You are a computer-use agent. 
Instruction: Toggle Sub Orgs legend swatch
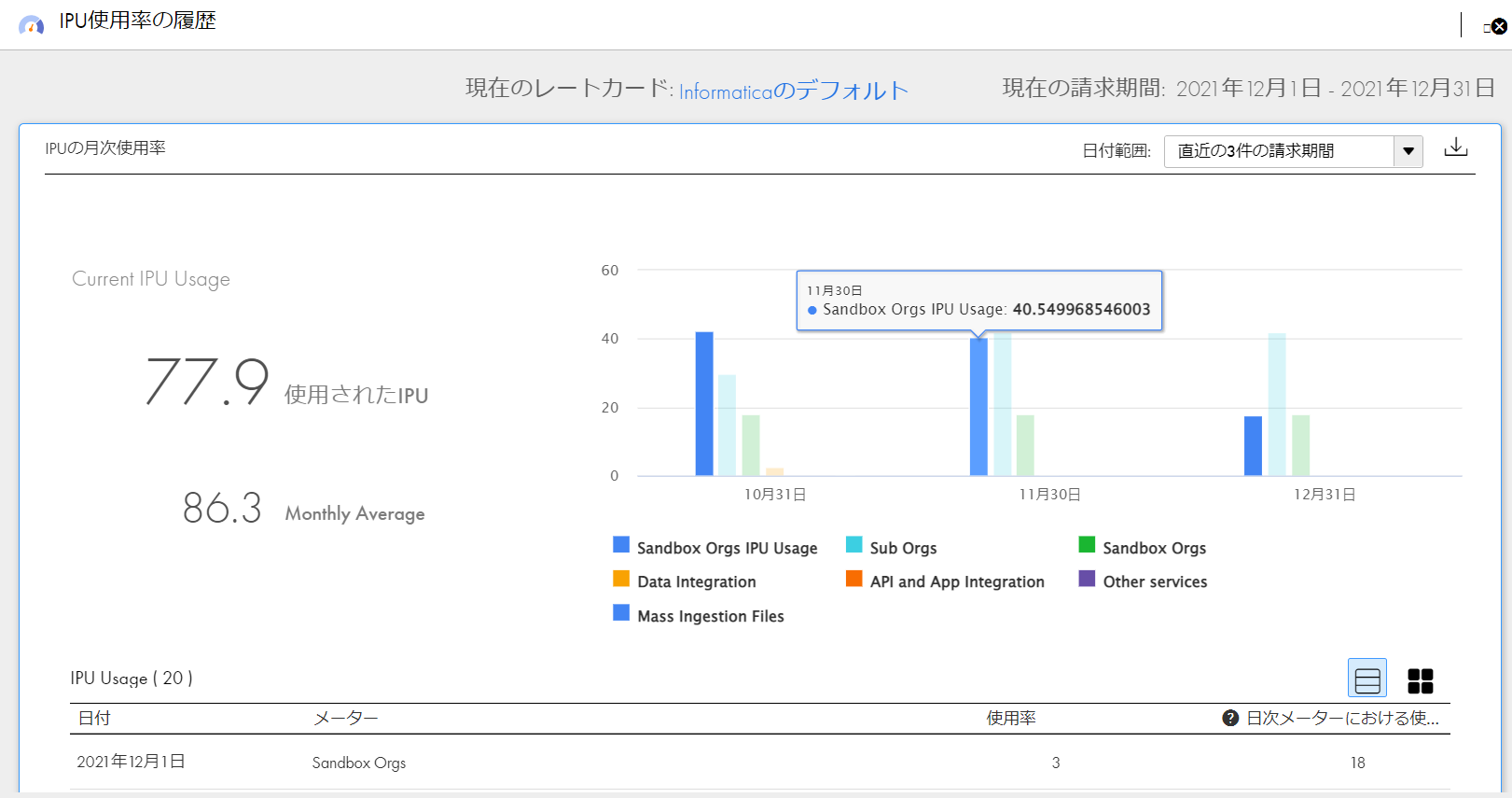pos(854,545)
